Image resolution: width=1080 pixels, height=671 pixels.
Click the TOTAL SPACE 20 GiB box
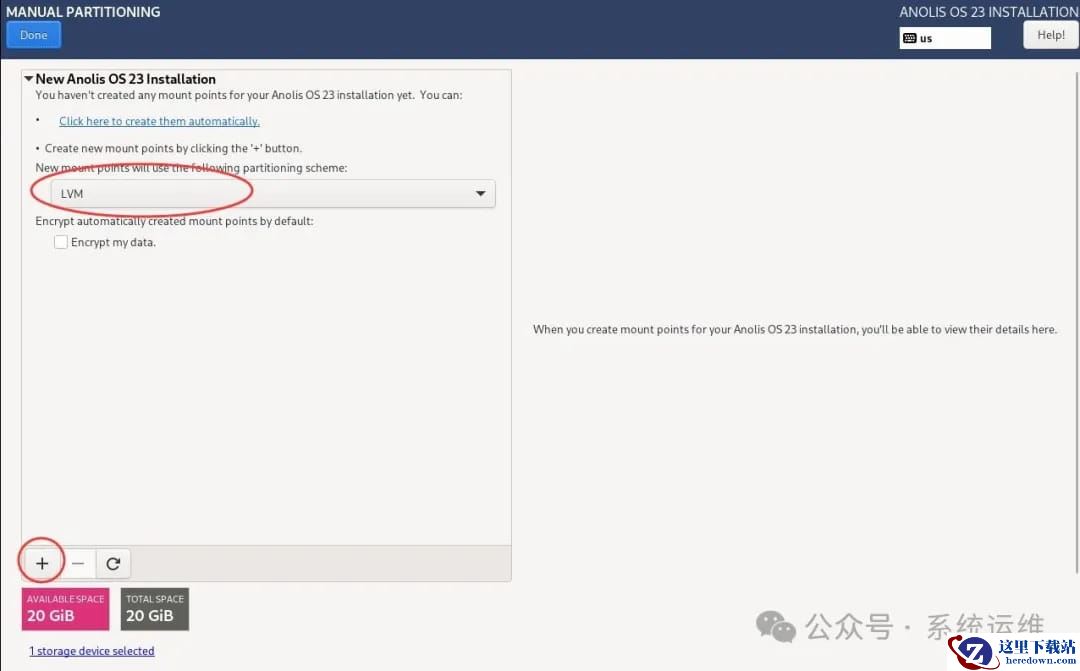point(155,609)
